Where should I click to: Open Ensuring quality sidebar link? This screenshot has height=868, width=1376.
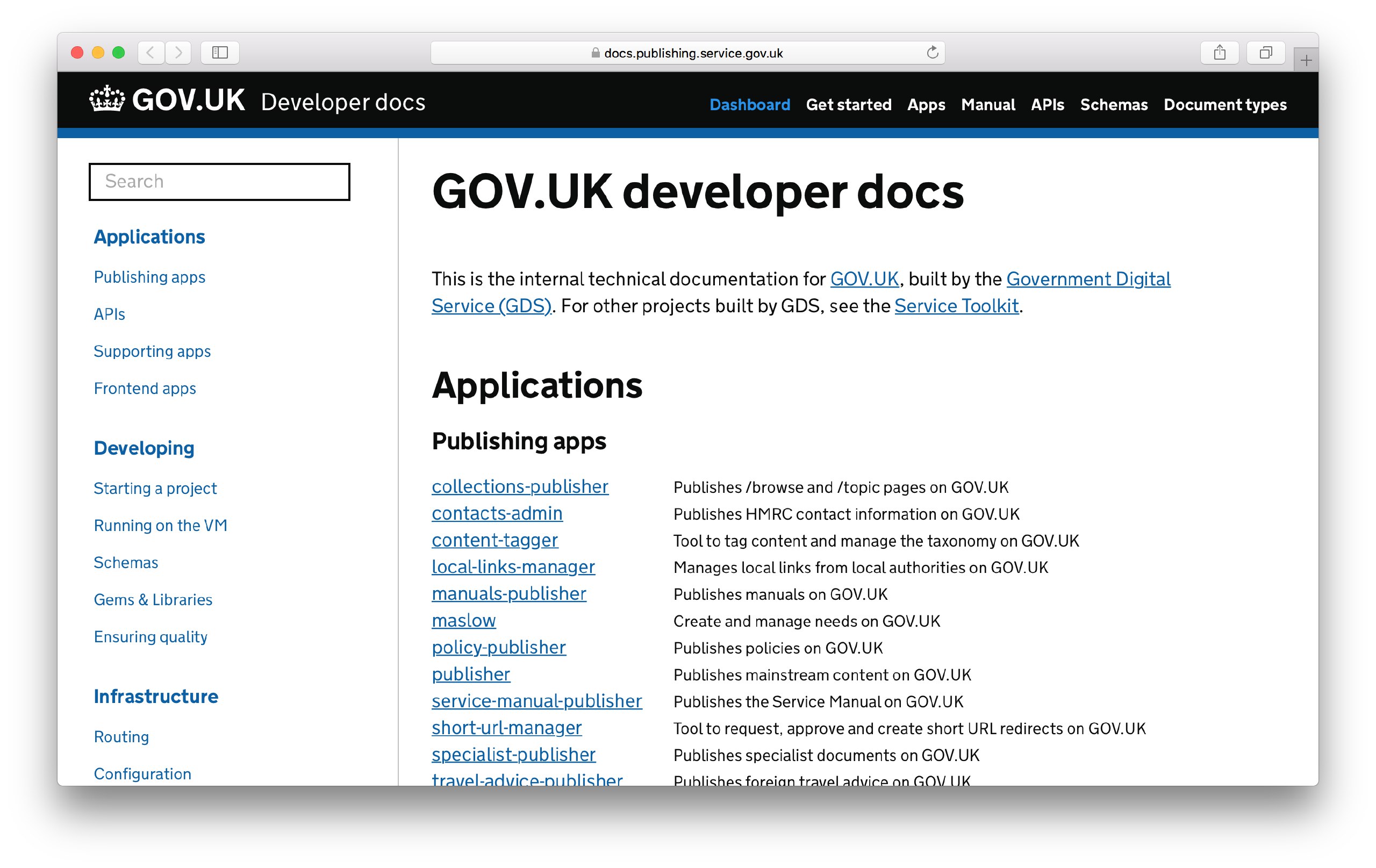(150, 637)
